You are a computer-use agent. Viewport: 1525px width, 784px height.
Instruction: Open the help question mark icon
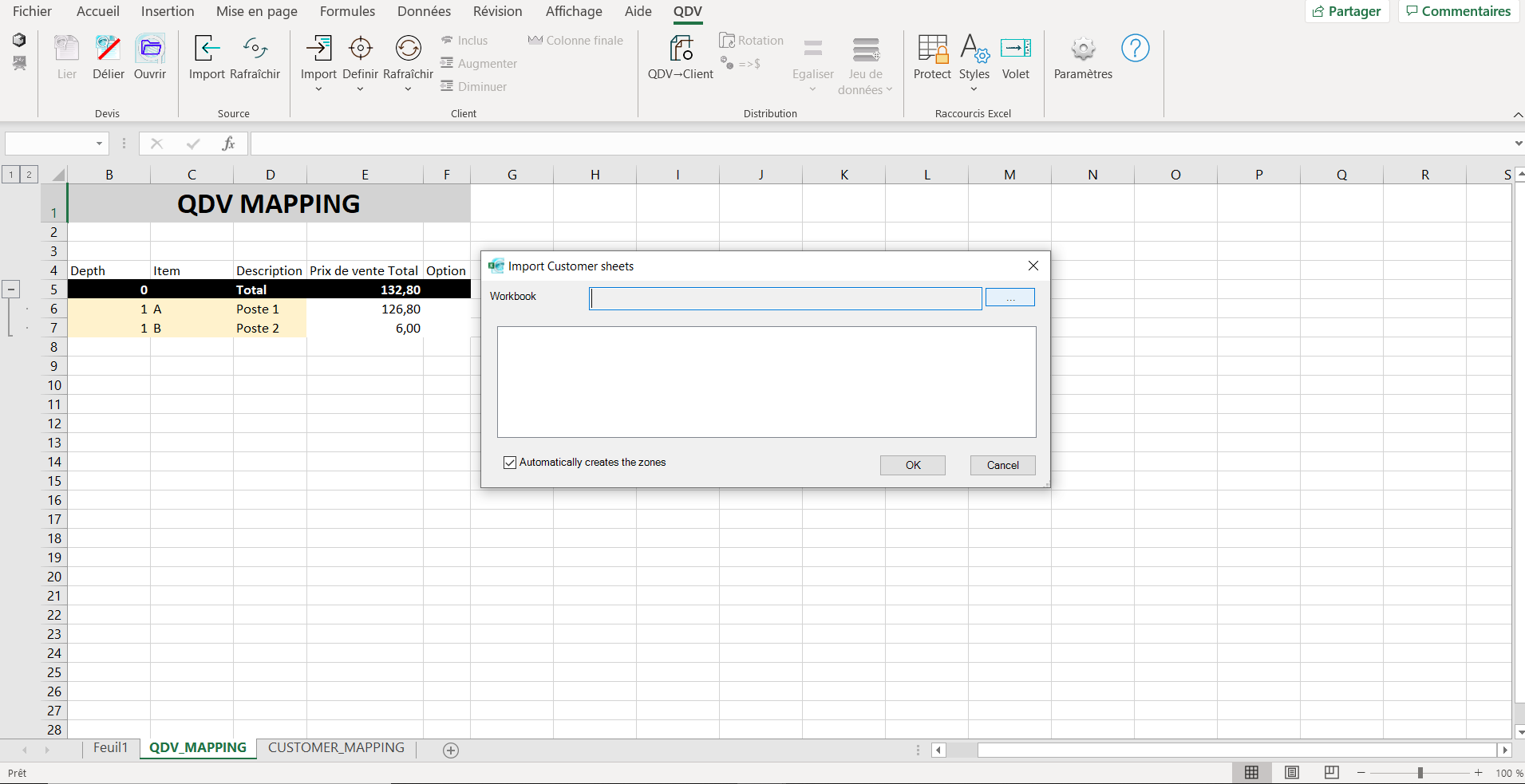click(1135, 48)
